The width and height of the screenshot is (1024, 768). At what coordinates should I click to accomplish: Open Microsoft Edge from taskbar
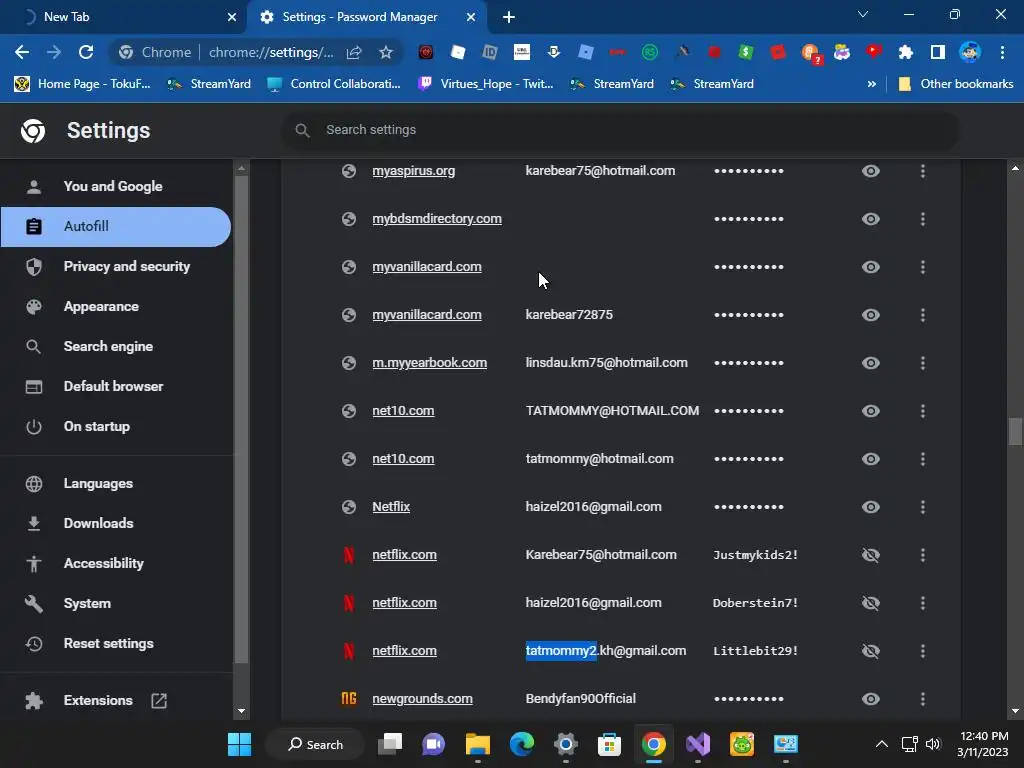coord(521,744)
